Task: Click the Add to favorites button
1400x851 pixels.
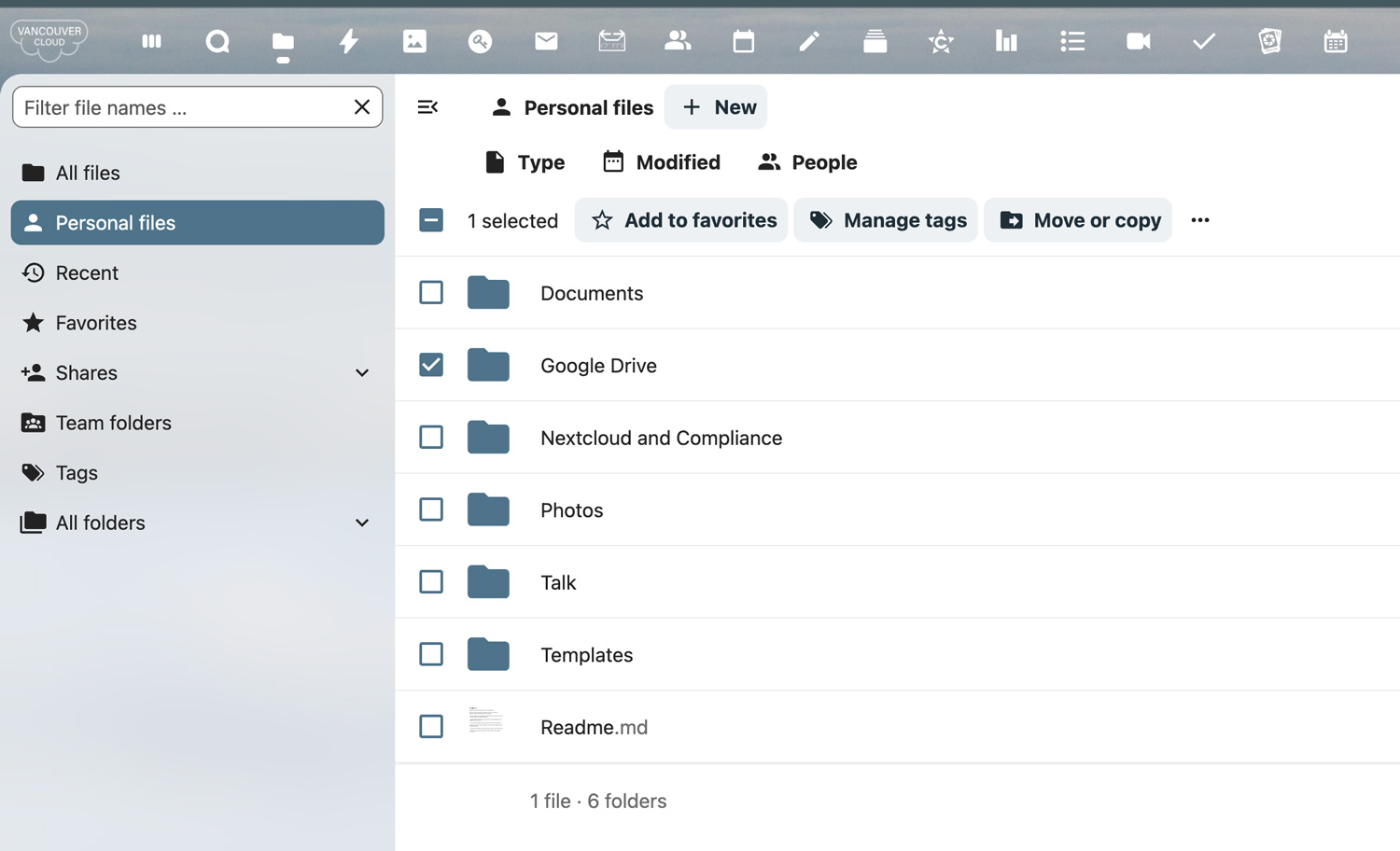Action: [x=681, y=220]
